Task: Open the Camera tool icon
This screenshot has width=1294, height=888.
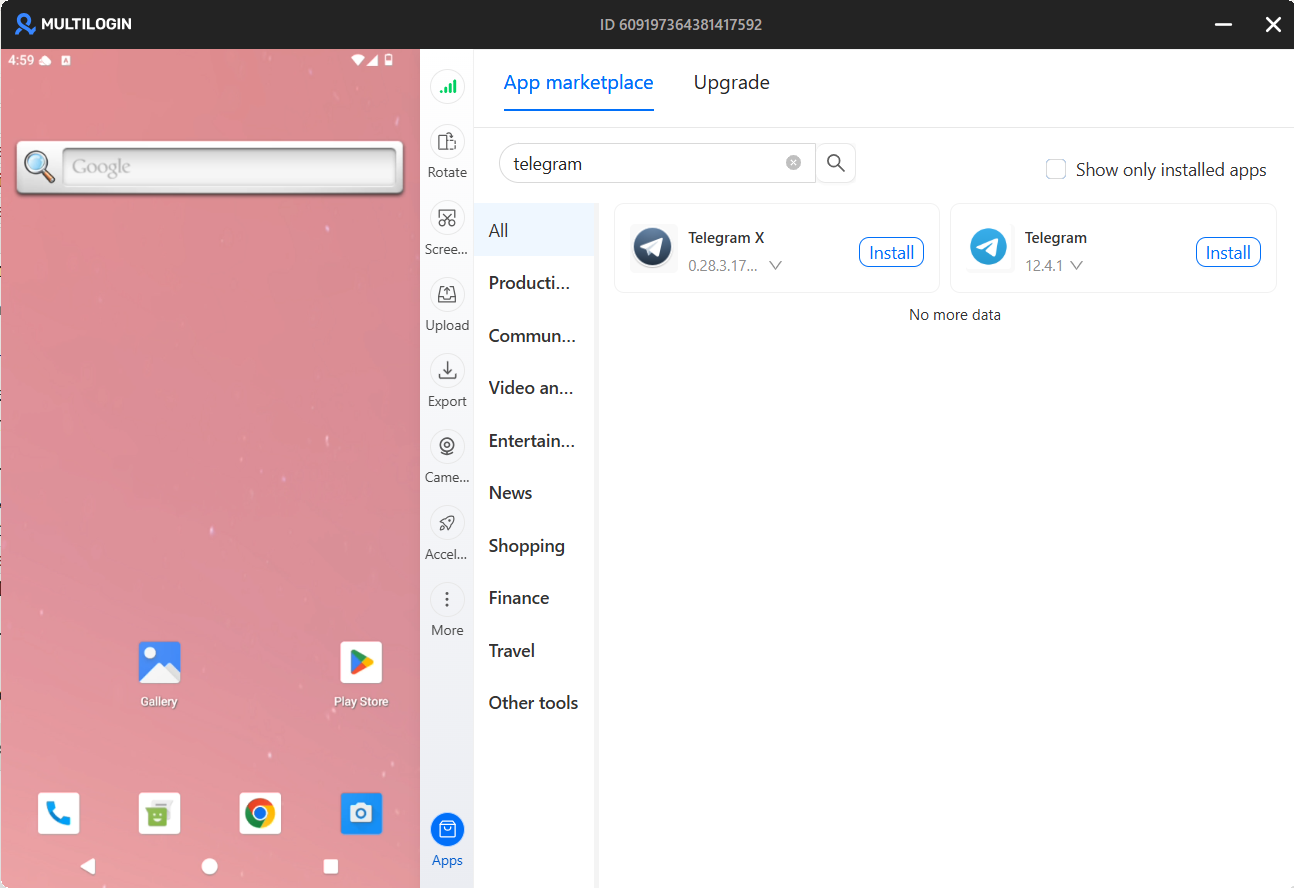Action: (x=447, y=446)
